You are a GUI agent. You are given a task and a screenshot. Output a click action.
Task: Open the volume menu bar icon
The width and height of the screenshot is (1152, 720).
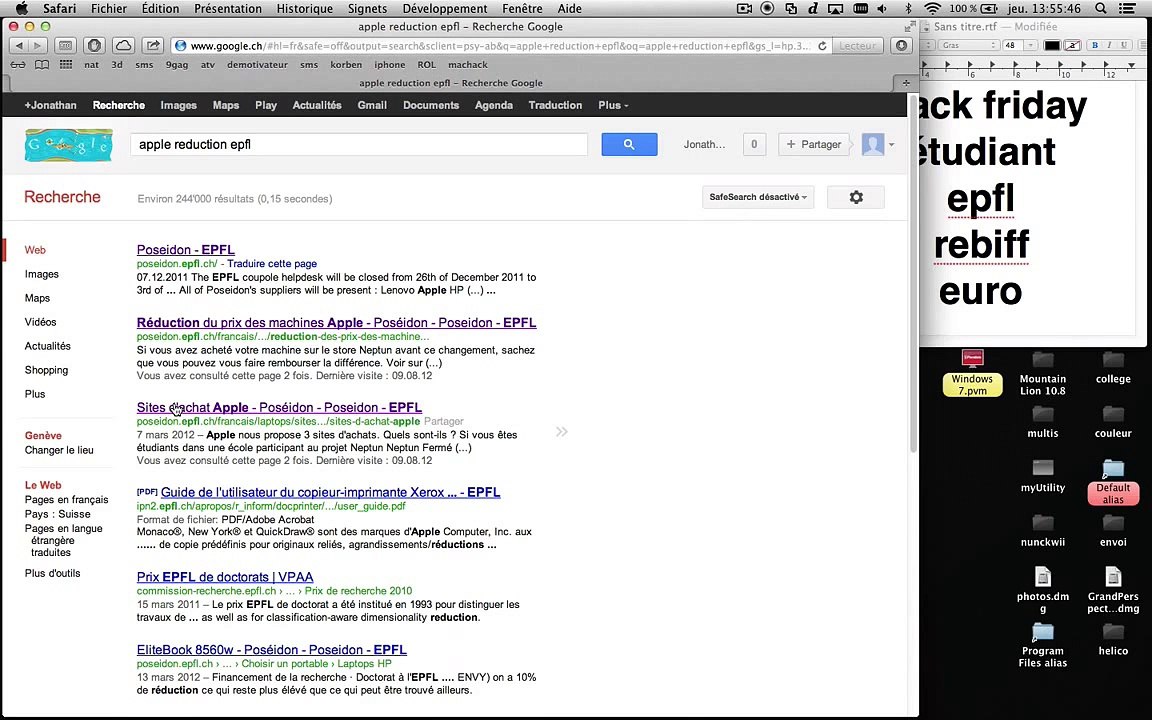click(x=882, y=9)
